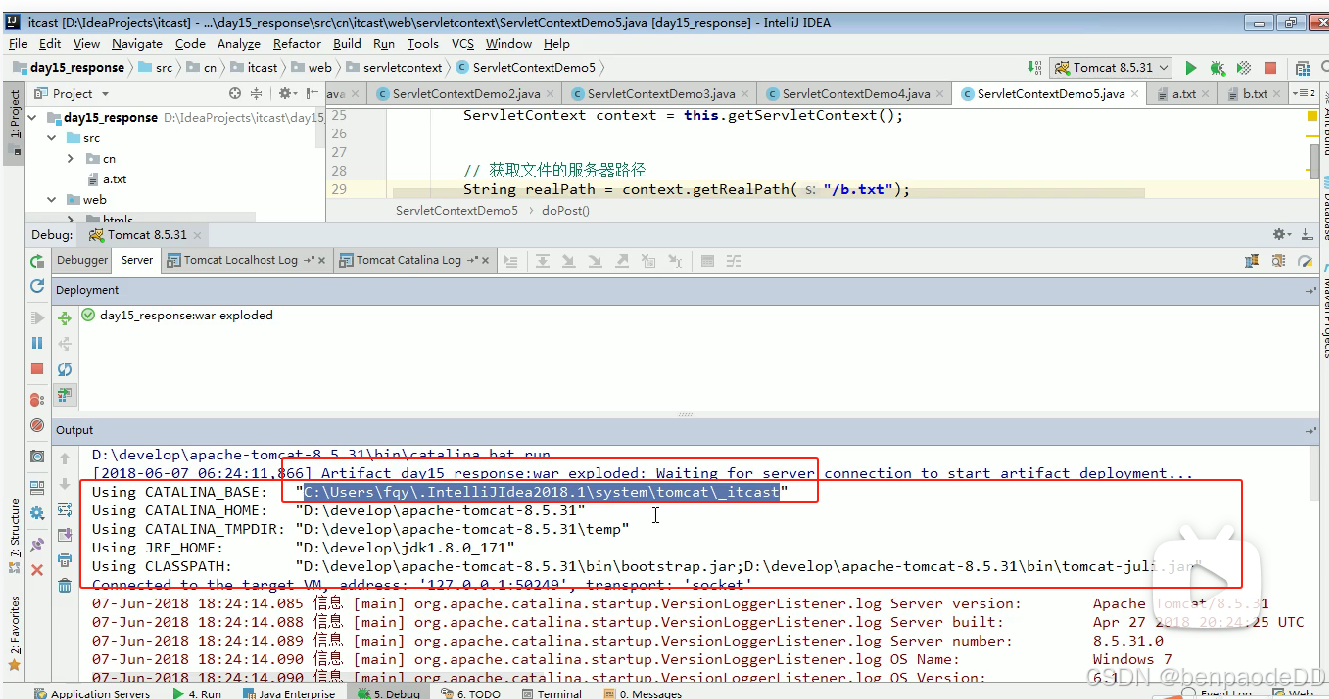The height and width of the screenshot is (699, 1329).
Task: Select a.txt file in project tree
Action: click(x=106, y=179)
